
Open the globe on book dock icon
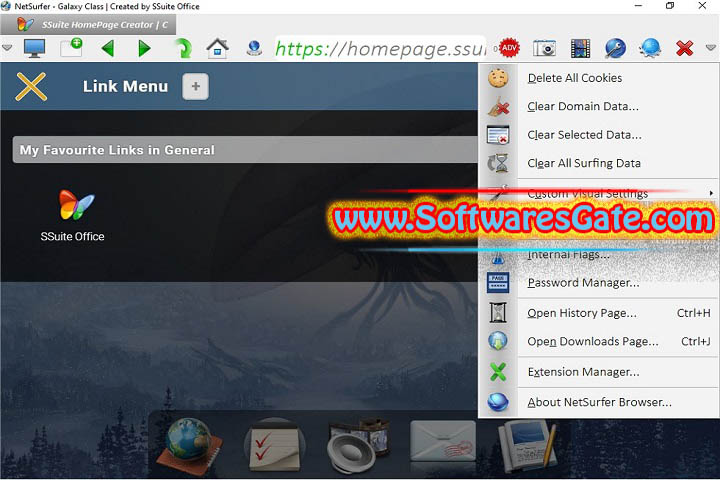(189, 446)
